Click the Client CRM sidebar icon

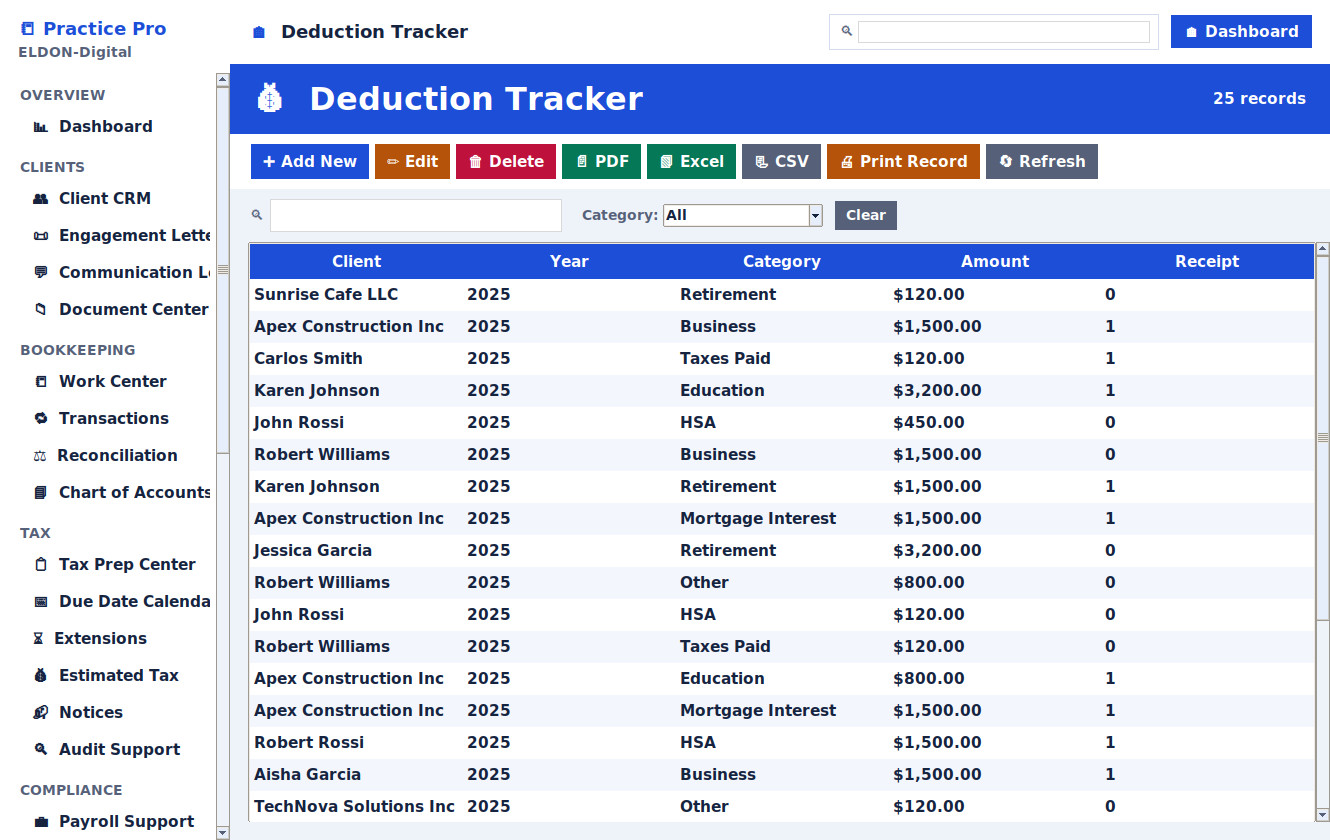pyautogui.click(x=41, y=199)
